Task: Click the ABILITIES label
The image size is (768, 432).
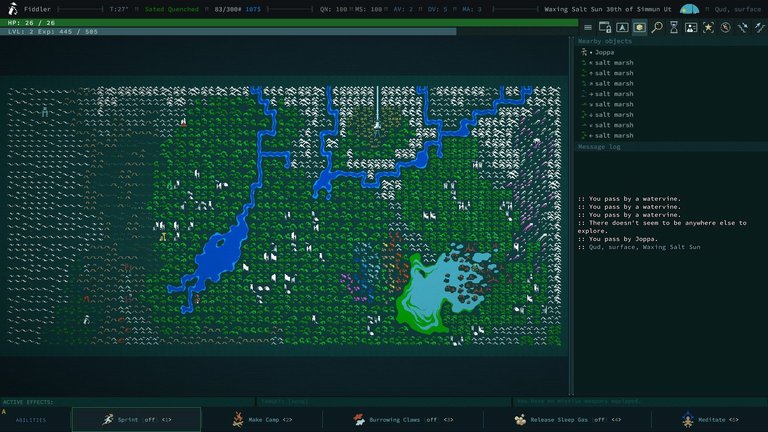Action: (31, 420)
